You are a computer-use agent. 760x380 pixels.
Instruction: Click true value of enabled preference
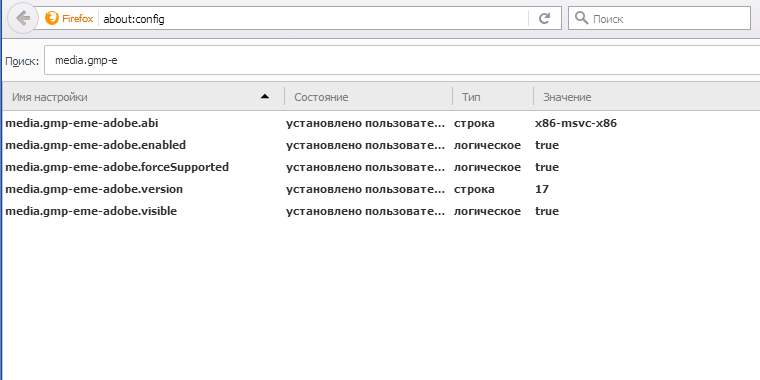[x=547, y=145]
